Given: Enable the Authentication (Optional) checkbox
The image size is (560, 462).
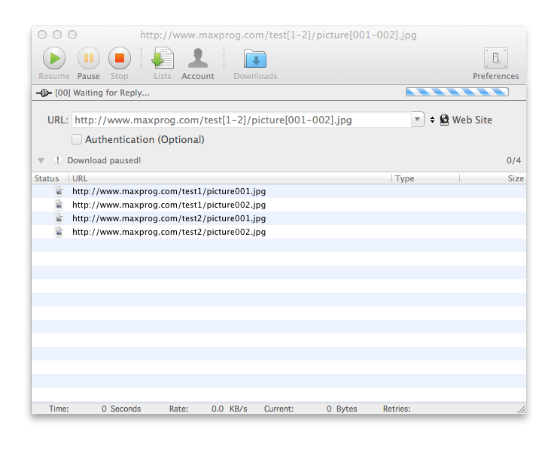Looking at the screenshot, I should [x=76, y=139].
